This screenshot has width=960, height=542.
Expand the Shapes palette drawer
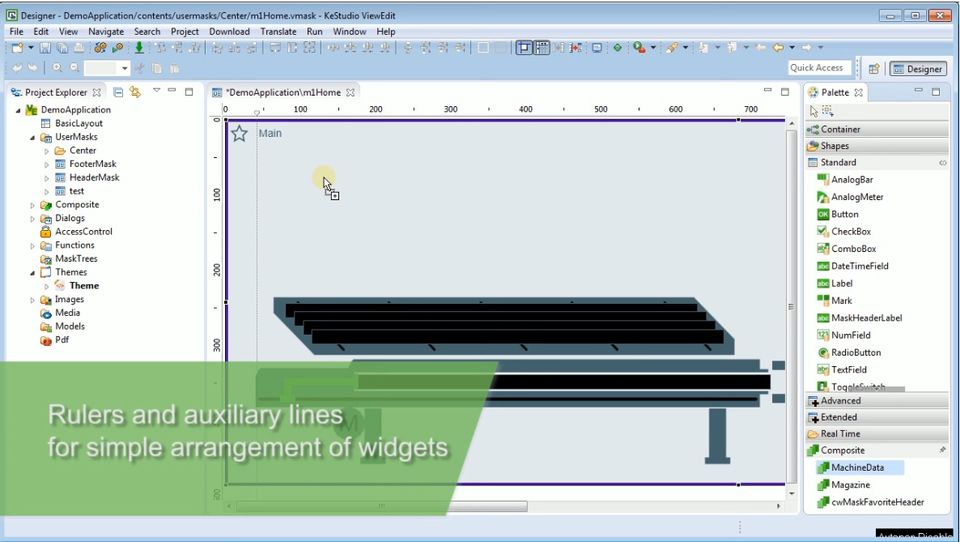[x=877, y=146]
